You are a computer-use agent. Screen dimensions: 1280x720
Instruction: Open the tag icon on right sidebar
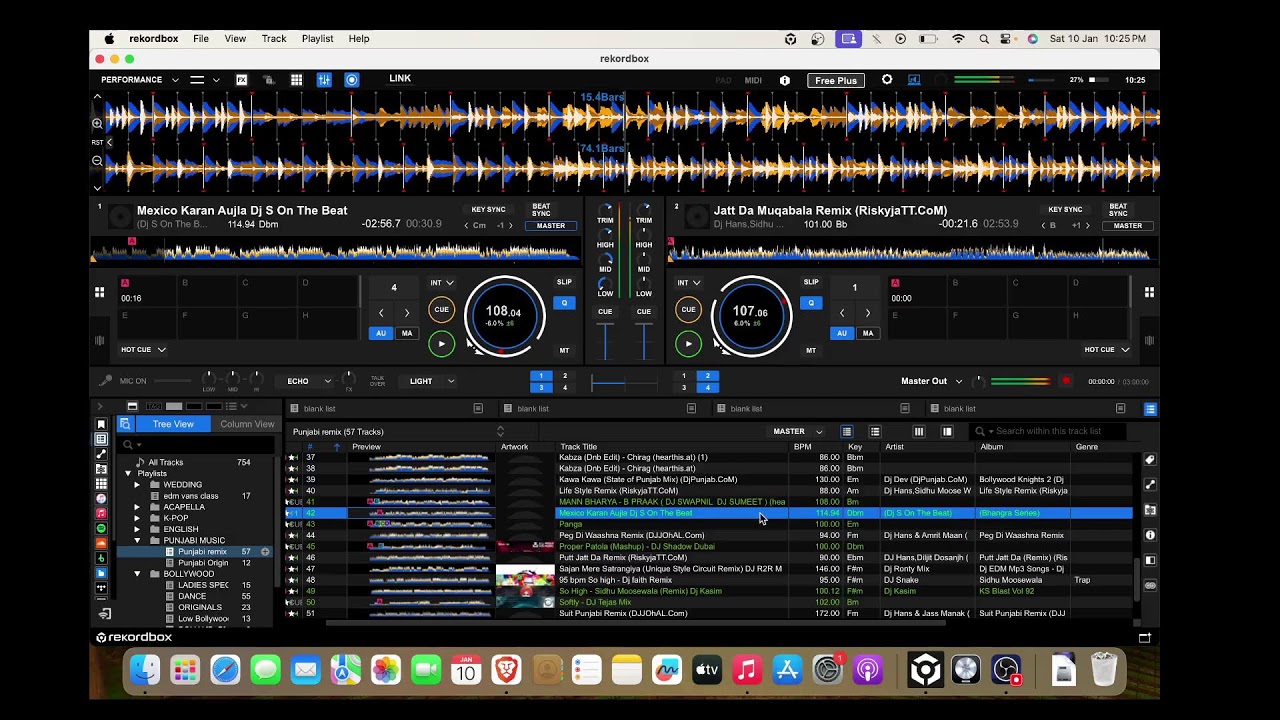click(1150, 460)
